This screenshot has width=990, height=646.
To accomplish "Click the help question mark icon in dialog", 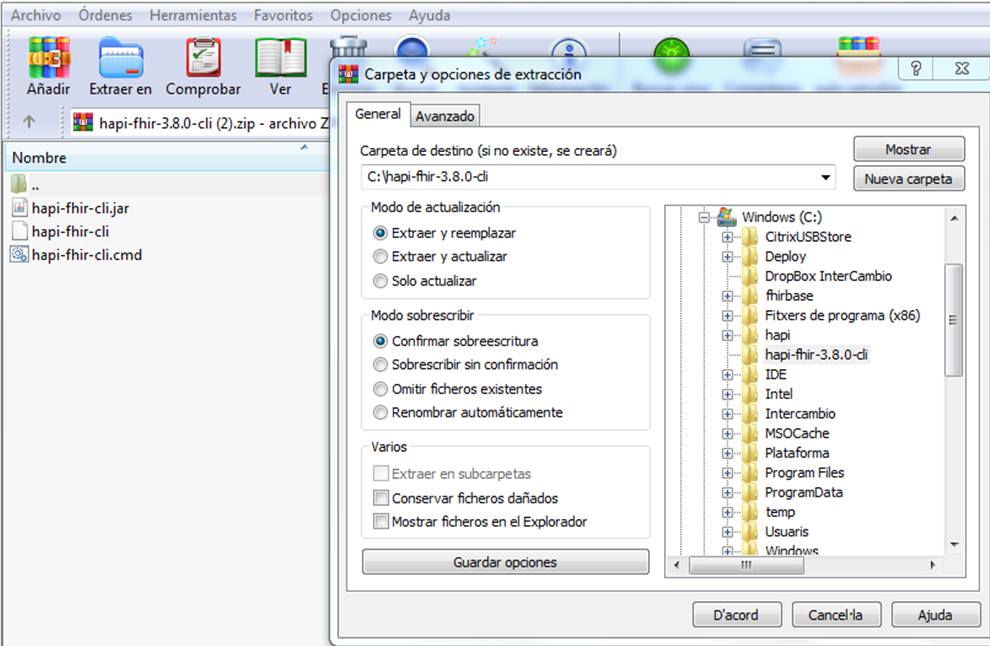I will pyautogui.click(x=916, y=69).
